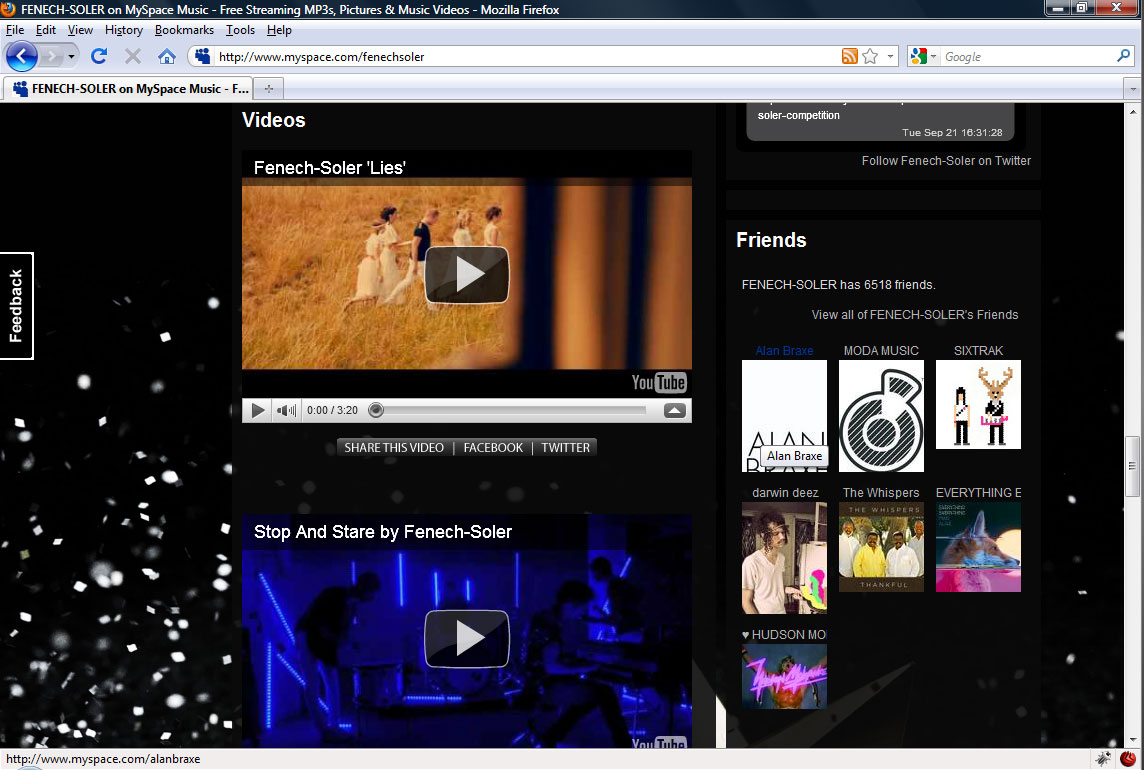
Task: Click the YouTube logo under Lies video
Action: (659, 382)
